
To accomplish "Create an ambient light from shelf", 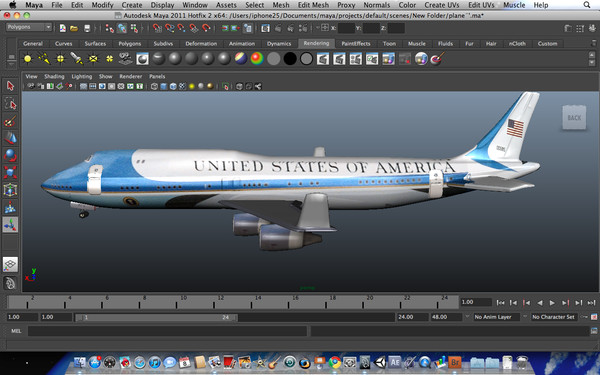I will click(x=28, y=59).
